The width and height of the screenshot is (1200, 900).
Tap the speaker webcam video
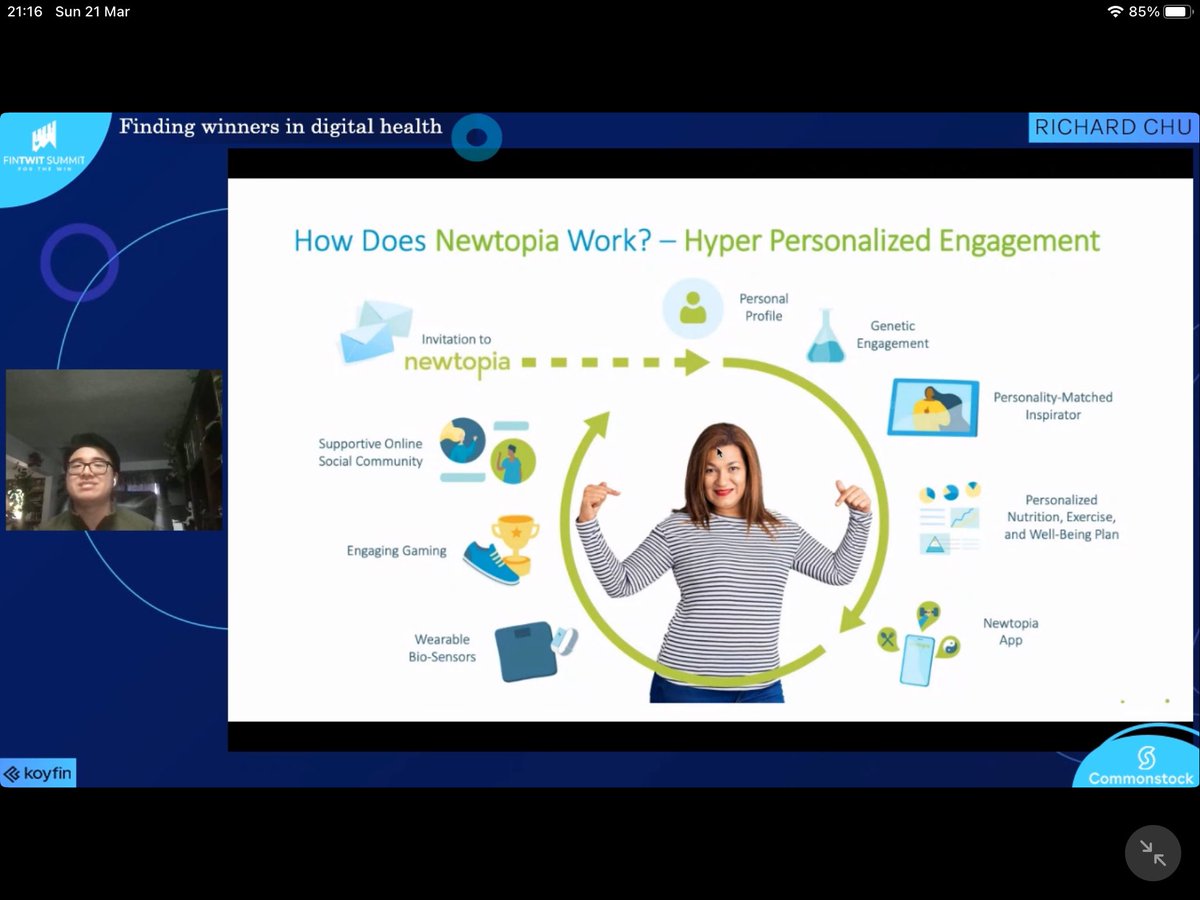(x=114, y=450)
